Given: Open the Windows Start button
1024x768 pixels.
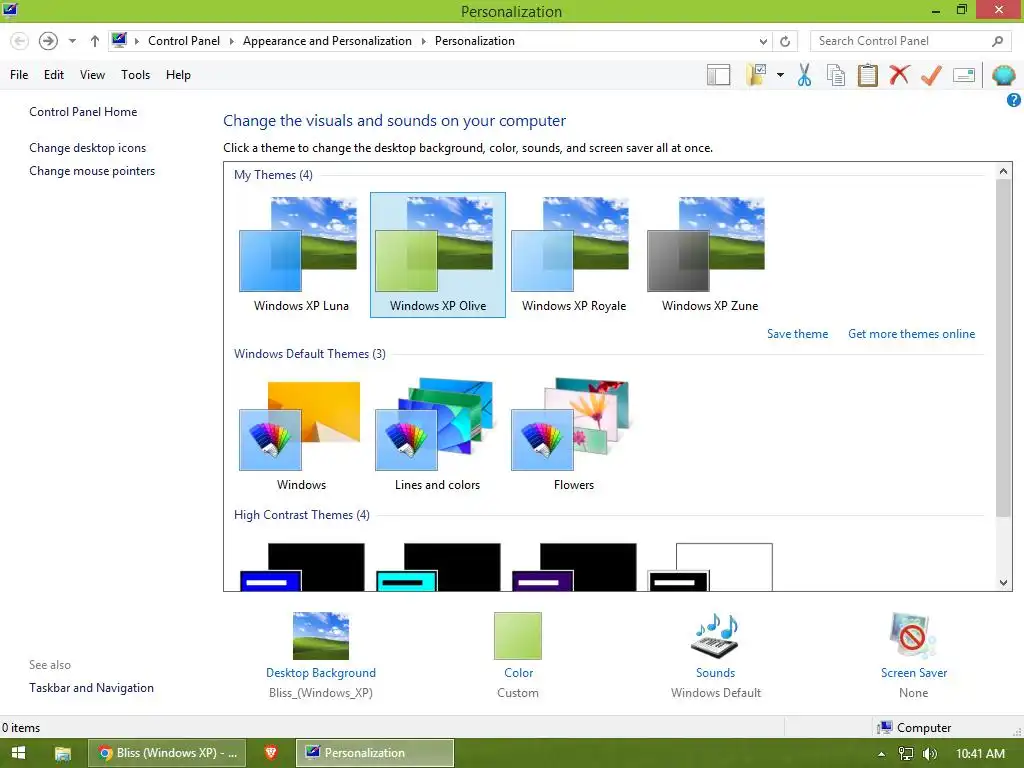Looking at the screenshot, I should point(18,753).
